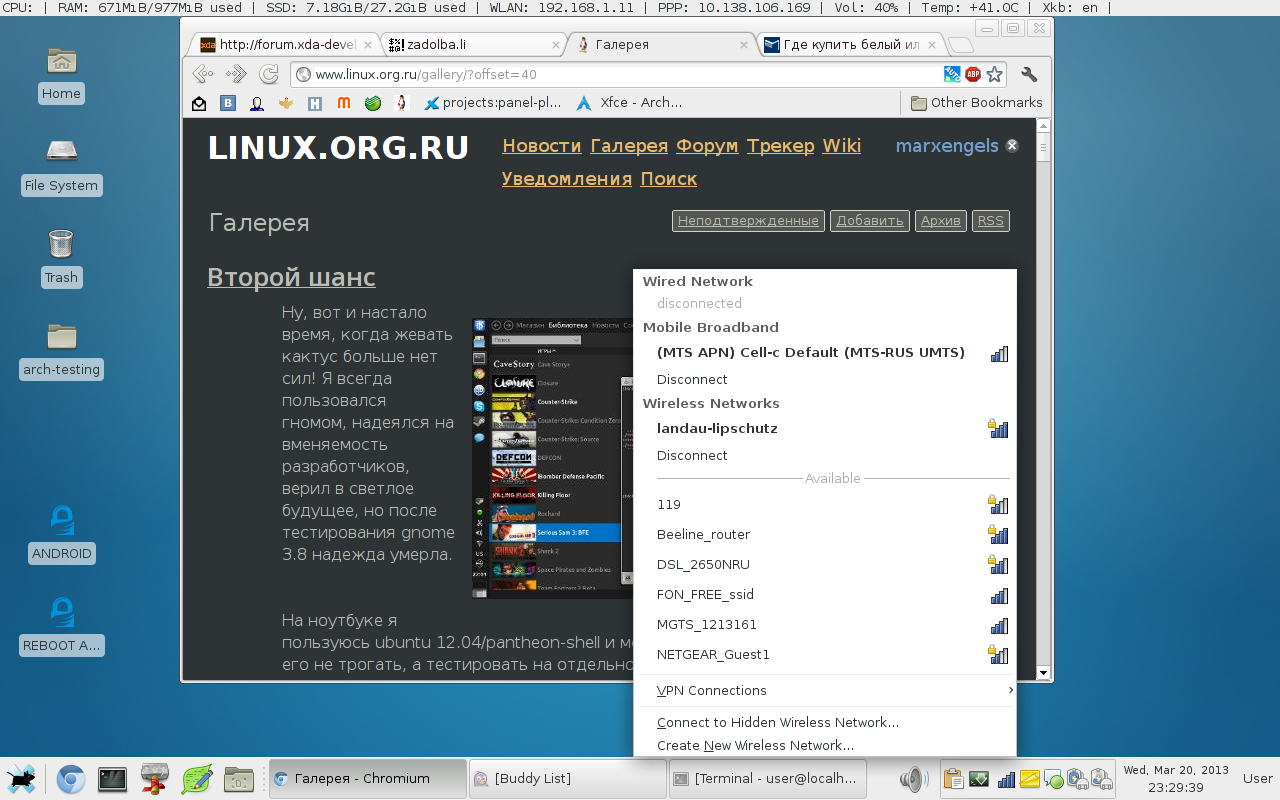Image resolution: width=1280 pixels, height=800 pixels.
Task: Click the panel volume speaker icon
Action: (912, 779)
